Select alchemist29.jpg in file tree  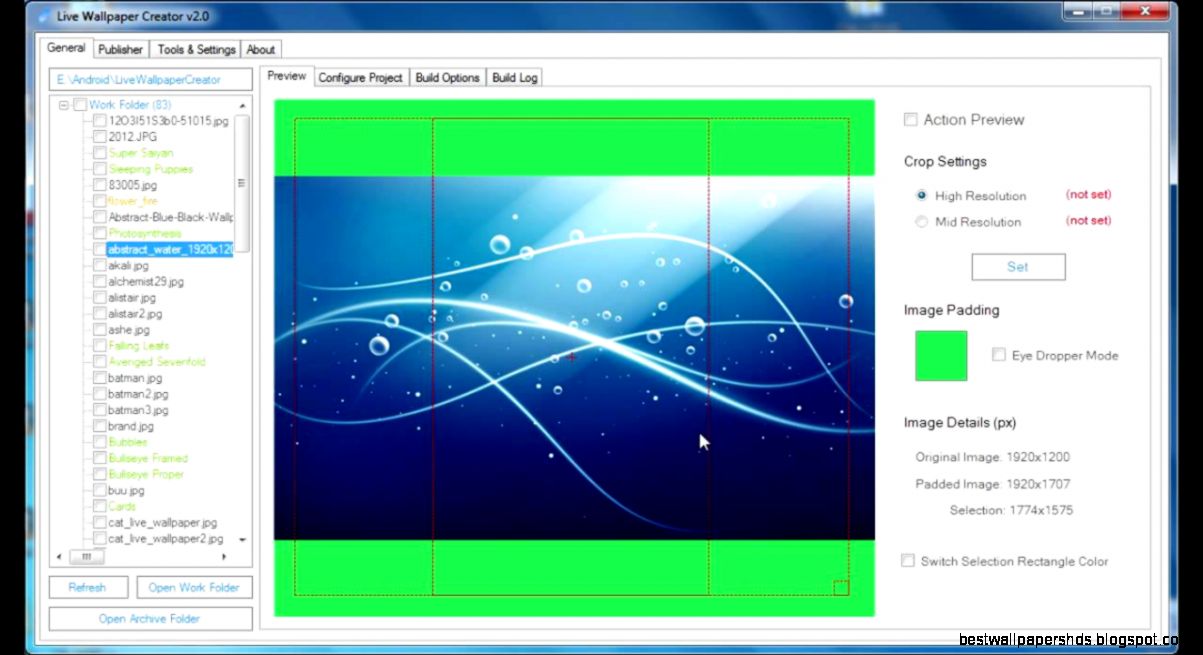(146, 282)
